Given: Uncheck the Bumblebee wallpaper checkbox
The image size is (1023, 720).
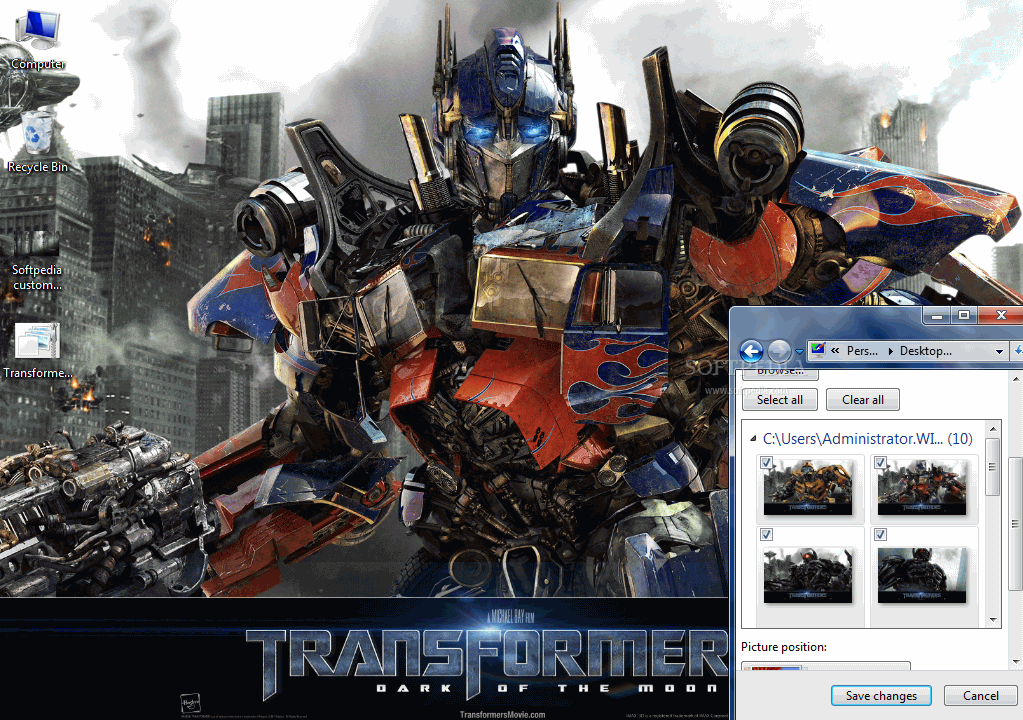Looking at the screenshot, I should tap(767, 462).
